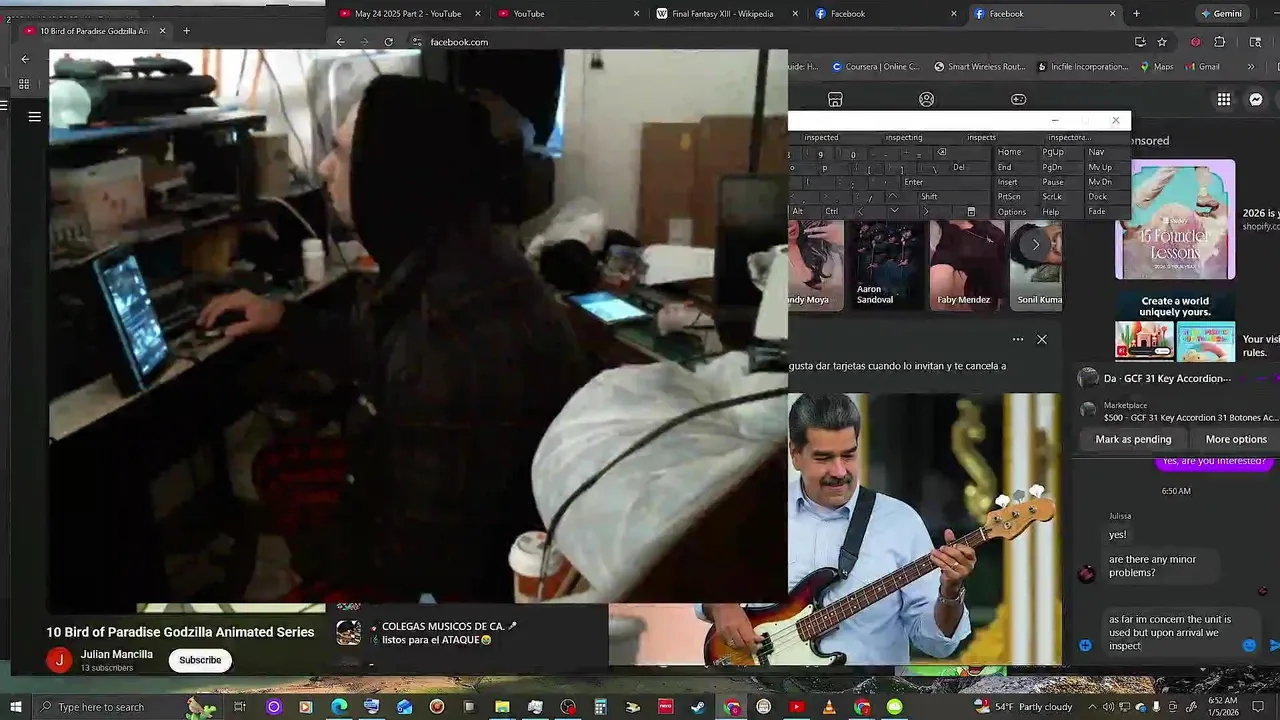Click the Windows Start button
The height and width of the screenshot is (720, 1280).
tap(16, 707)
